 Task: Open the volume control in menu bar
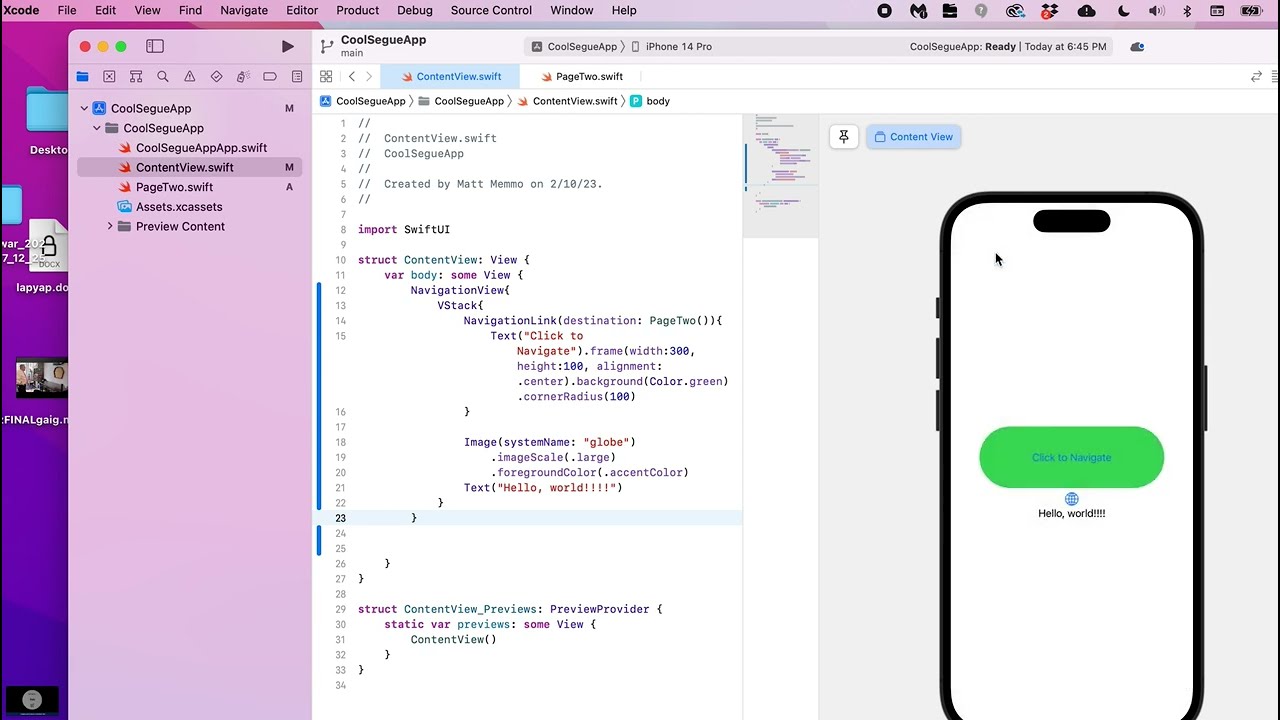click(x=1156, y=11)
